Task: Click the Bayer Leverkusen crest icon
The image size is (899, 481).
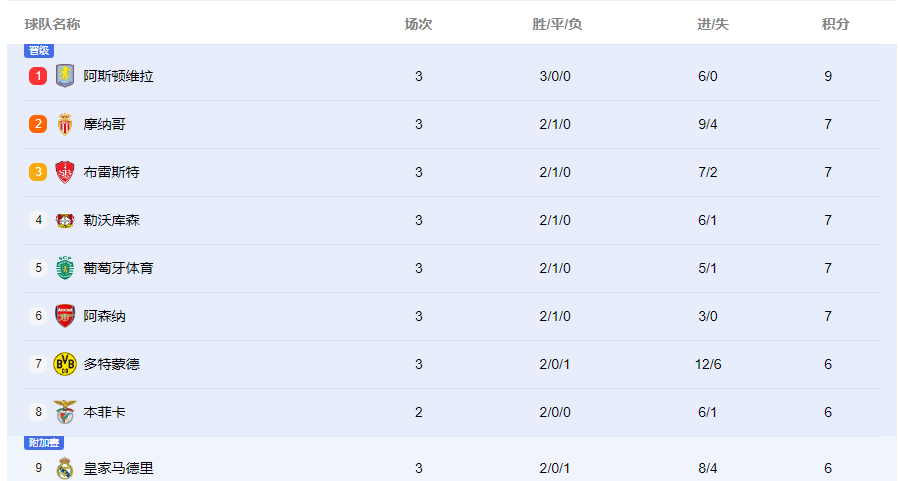Action: (65, 220)
